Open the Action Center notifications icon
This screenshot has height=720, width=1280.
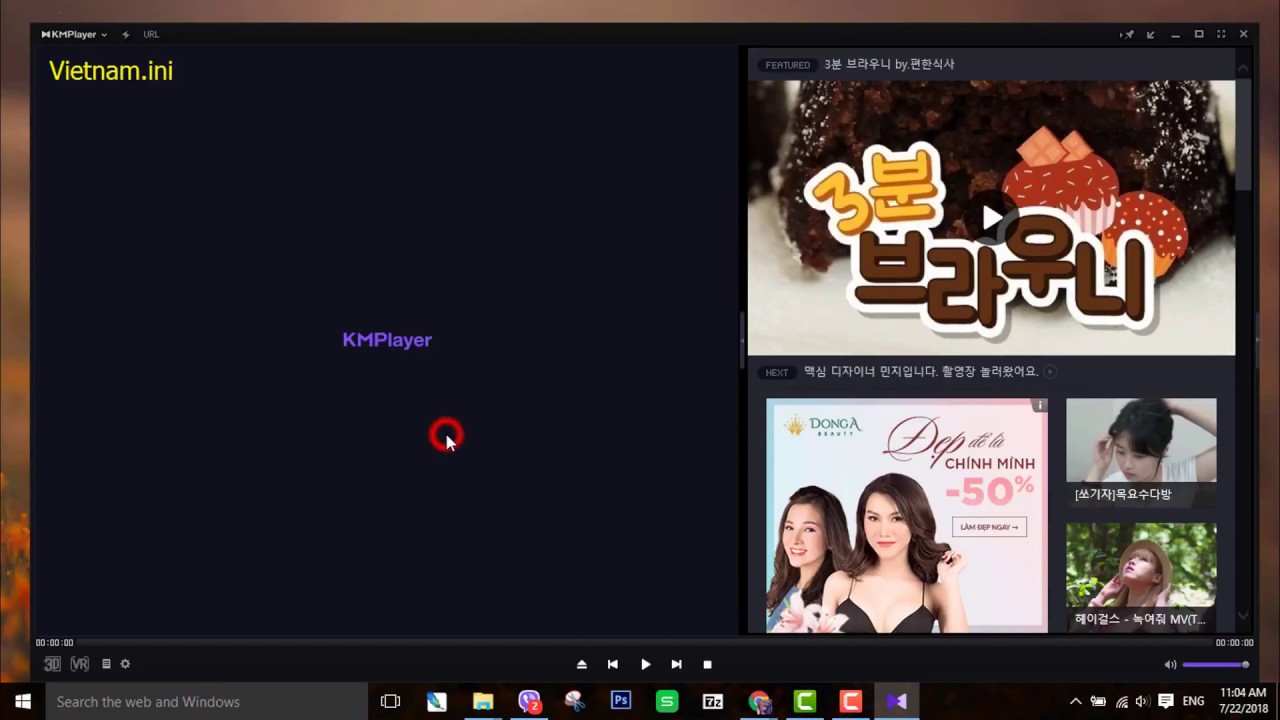coord(1164,701)
